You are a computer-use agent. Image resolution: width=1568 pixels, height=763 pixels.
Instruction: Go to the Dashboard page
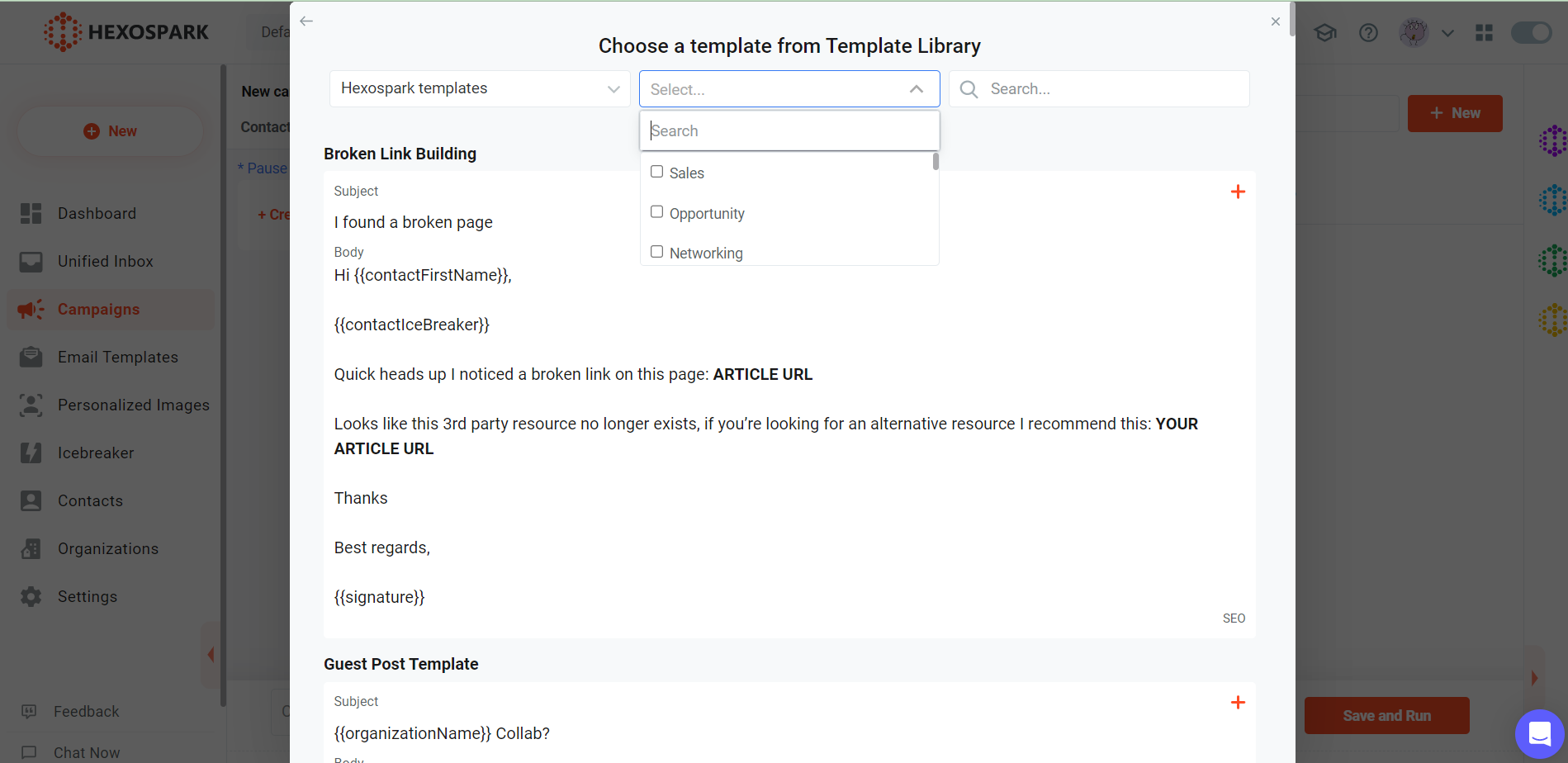click(x=97, y=214)
